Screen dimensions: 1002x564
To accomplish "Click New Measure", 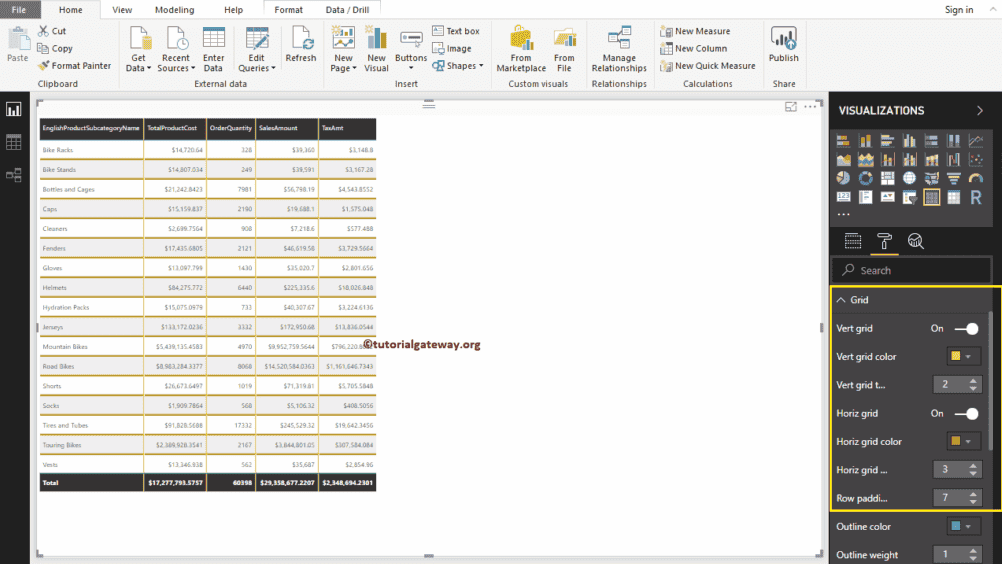I will [695, 31].
